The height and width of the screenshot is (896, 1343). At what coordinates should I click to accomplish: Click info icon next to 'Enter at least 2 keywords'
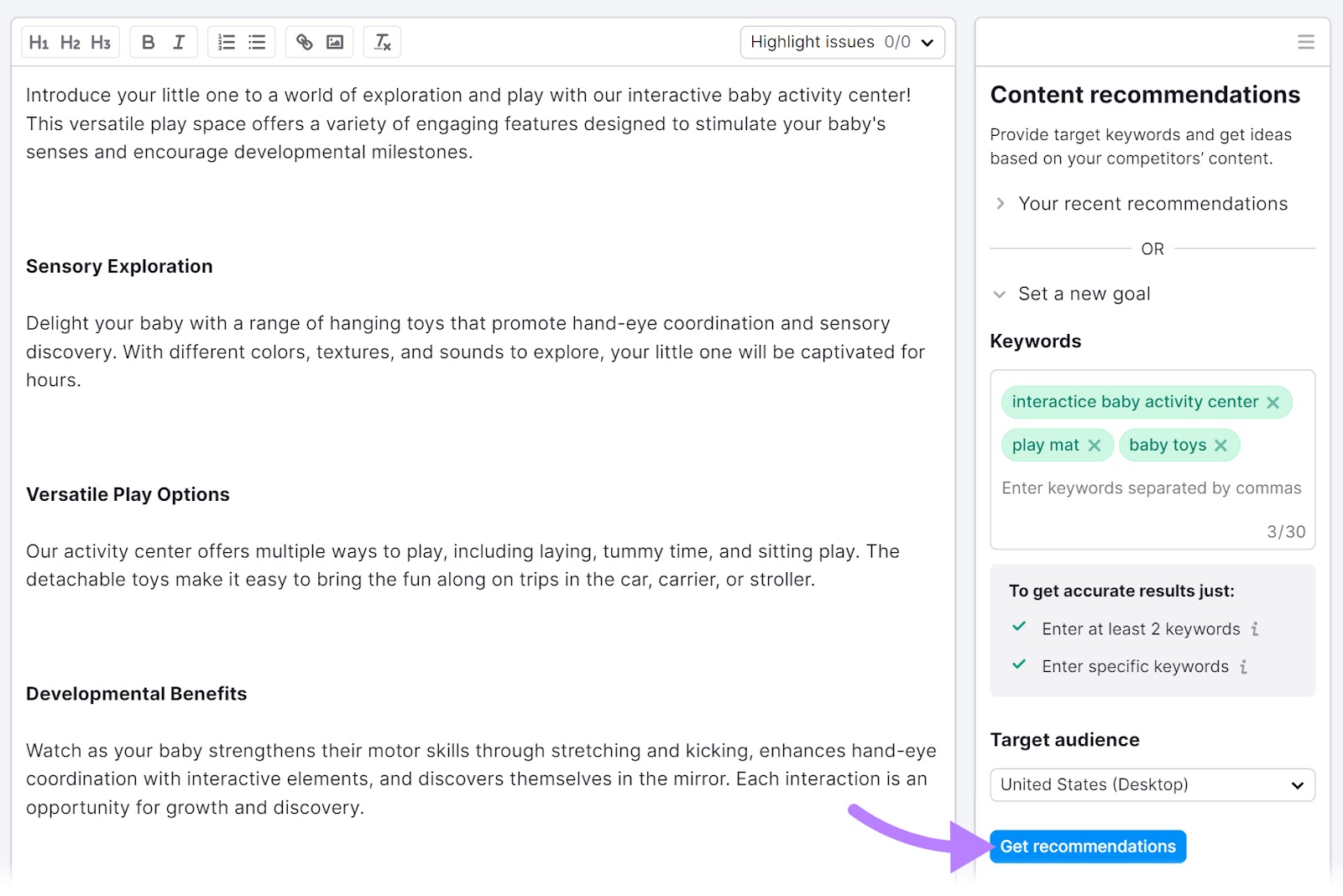click(1255, 628)
